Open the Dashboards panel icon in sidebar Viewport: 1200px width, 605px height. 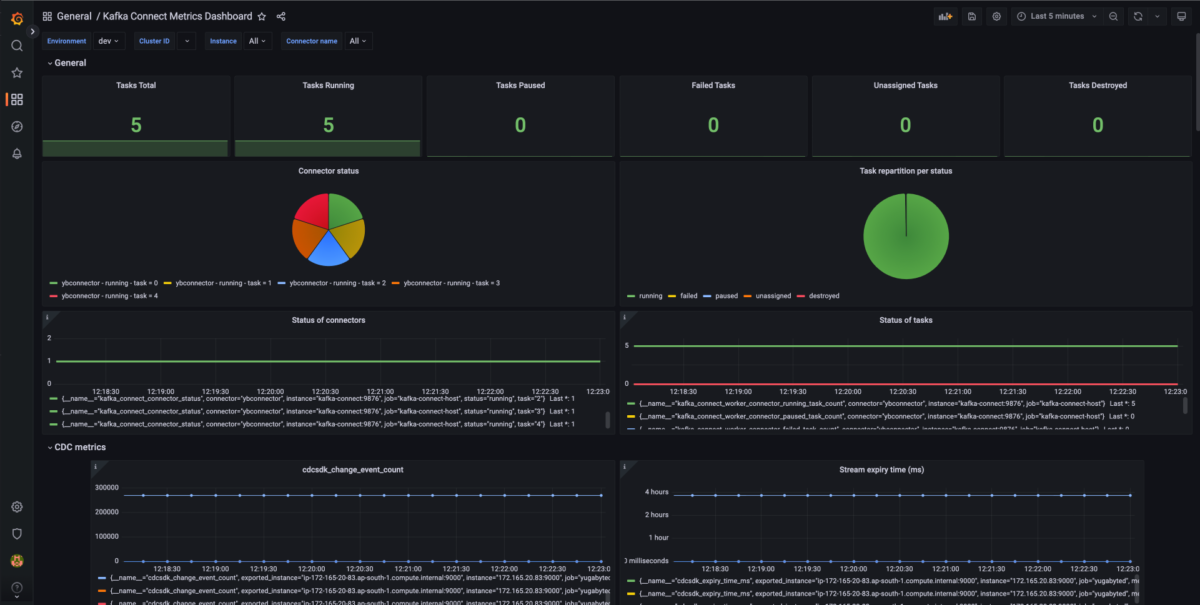(16, 99)
